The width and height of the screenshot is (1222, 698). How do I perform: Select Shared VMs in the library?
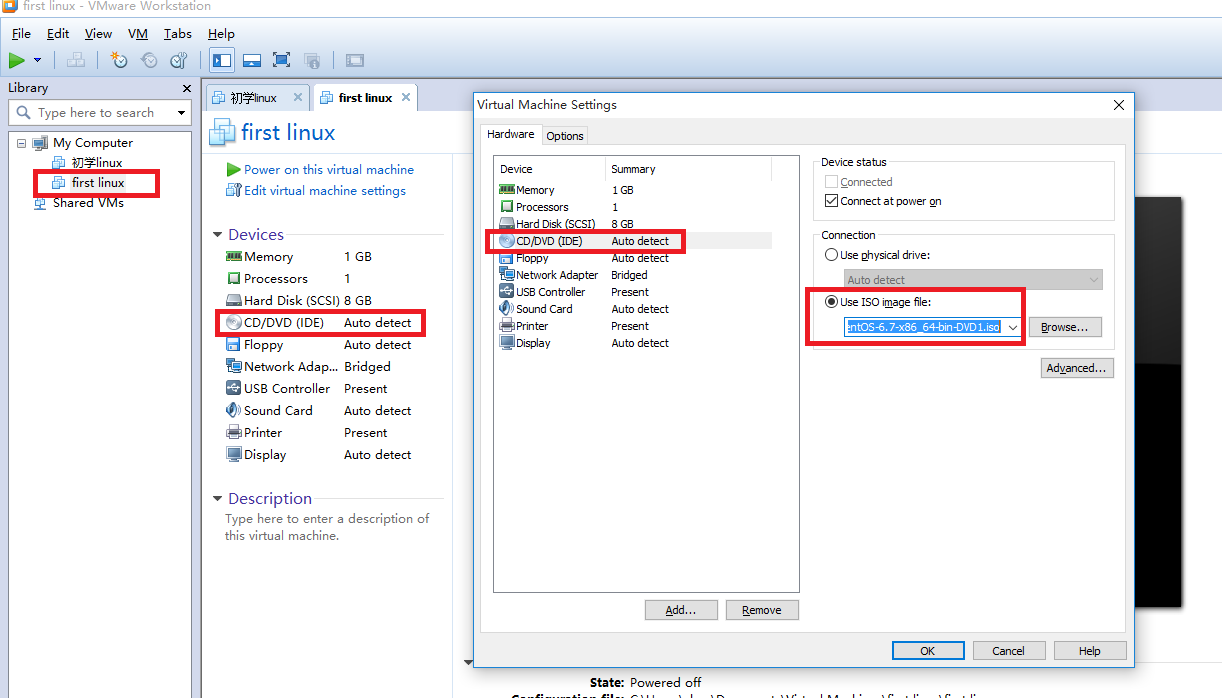[88, 203]
